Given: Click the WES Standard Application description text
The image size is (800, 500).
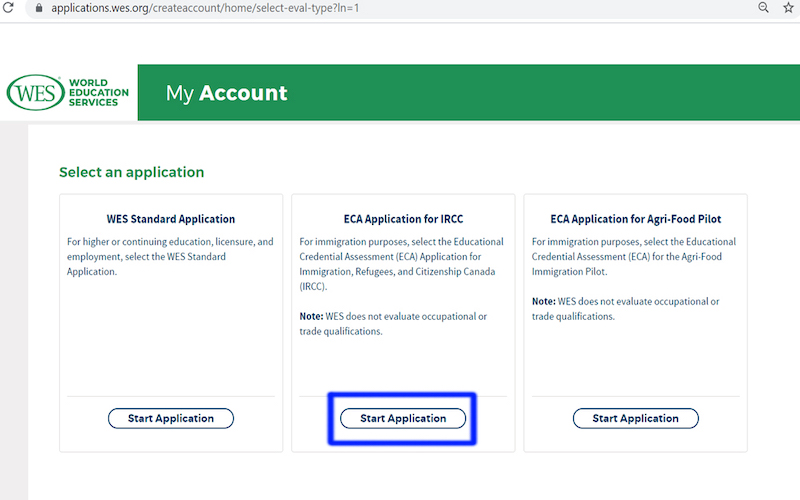Looking at the screenshot, I should coord(170,257).
